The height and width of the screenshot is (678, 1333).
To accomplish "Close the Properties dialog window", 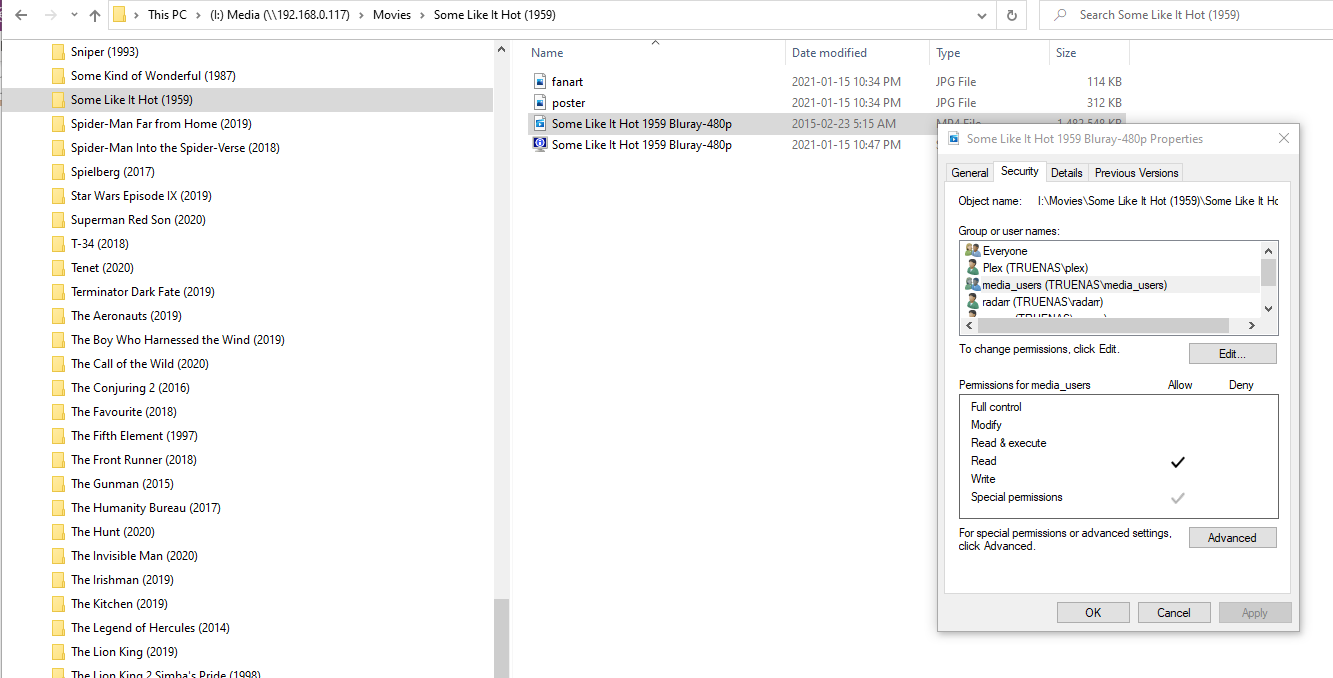I will (x=1284, y=139).
